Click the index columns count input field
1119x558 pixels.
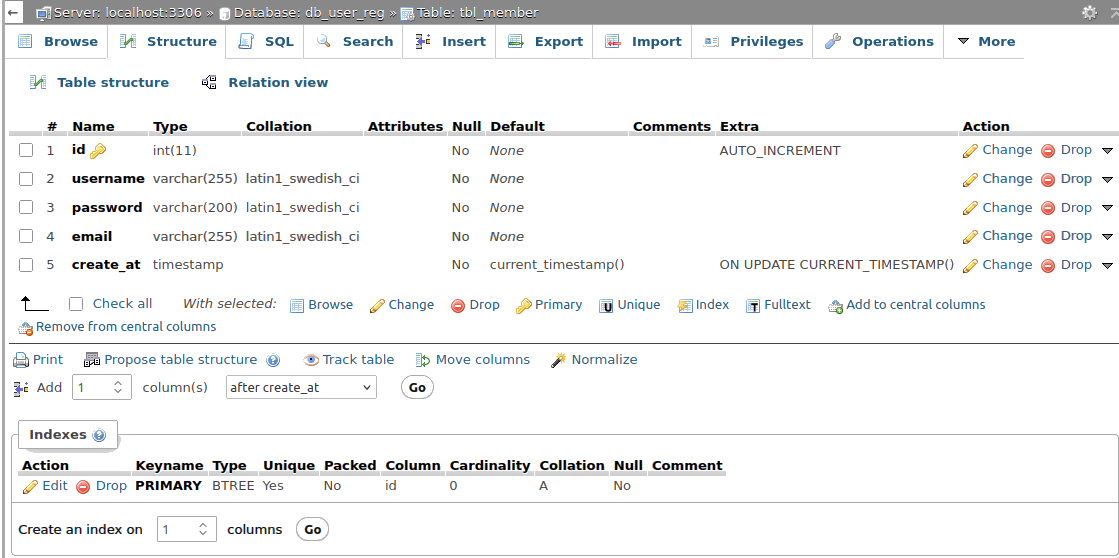(x=180, y=530)
